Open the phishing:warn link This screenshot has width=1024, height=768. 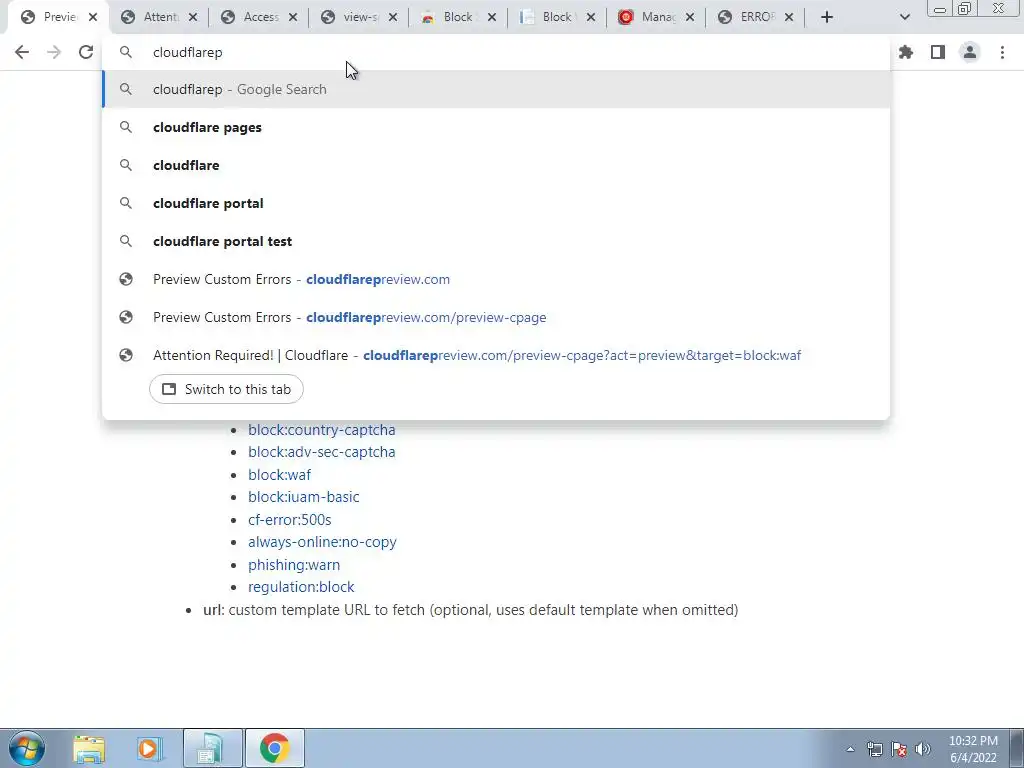pos(294,565)
